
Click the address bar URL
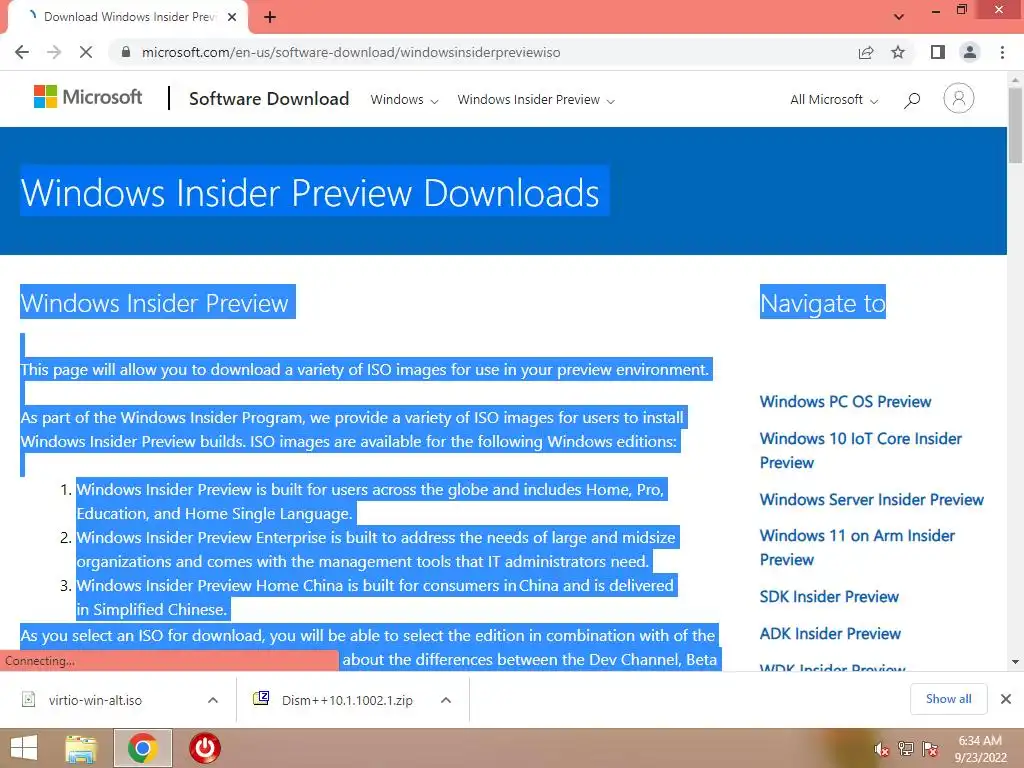[x=351, y=52]
